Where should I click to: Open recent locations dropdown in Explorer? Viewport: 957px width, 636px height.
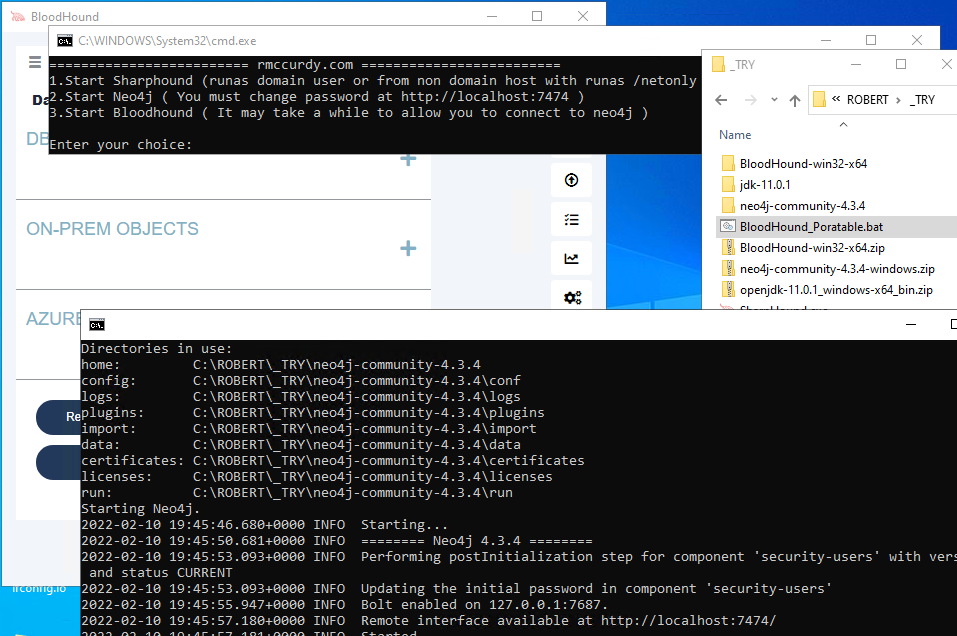774,100
